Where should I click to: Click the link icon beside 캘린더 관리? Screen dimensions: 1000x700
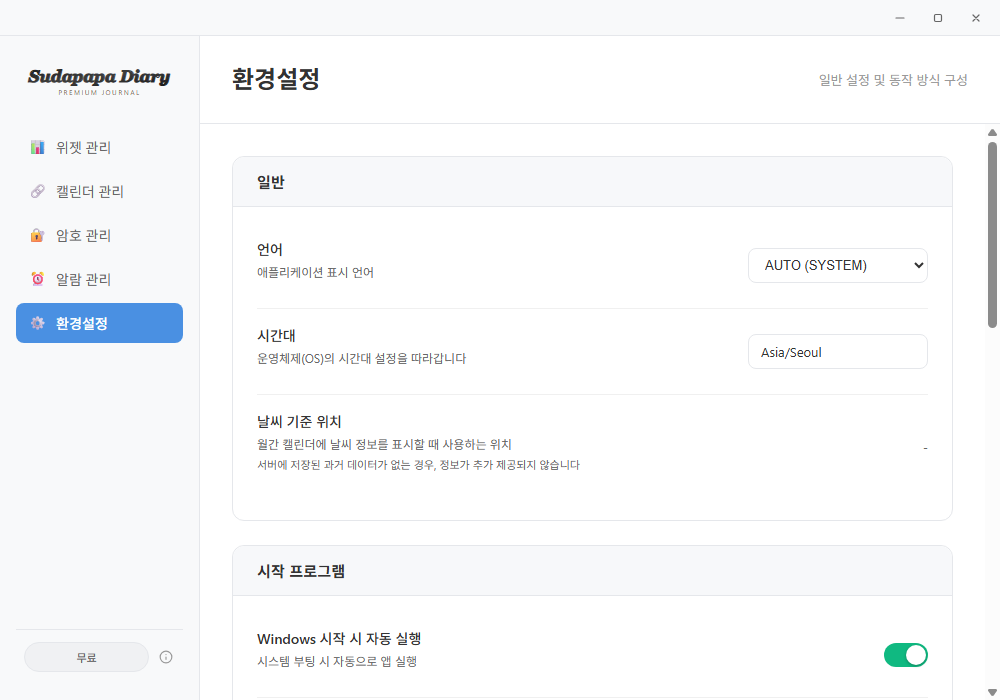point(38,191)
